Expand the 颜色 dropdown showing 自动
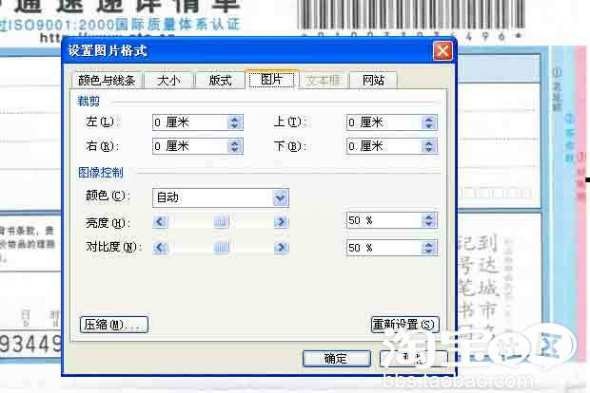 tap(280, 198)
